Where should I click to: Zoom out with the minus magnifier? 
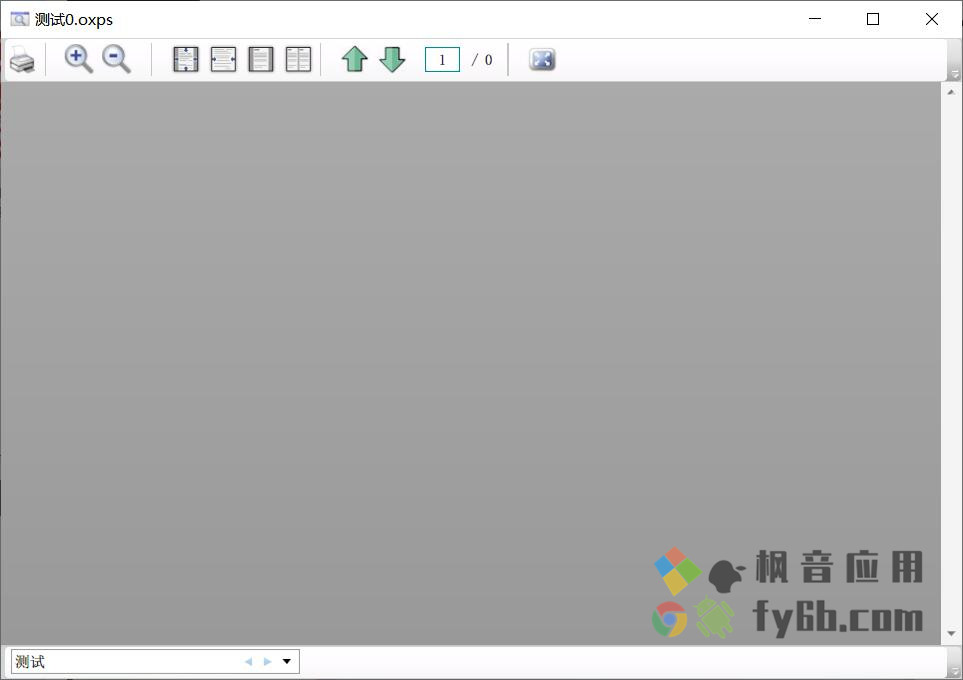pos(116,60)
